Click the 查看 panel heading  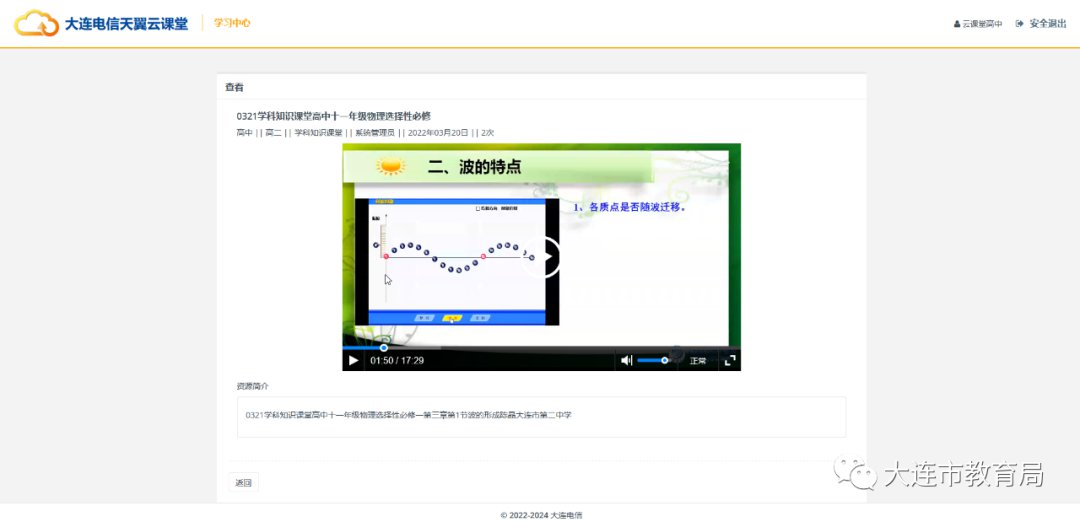(234, 87)
